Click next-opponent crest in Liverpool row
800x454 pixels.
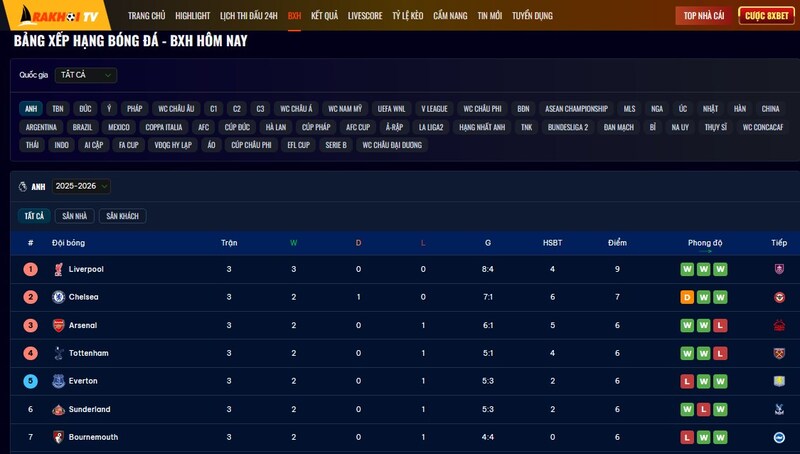click(x=779, y=269)
